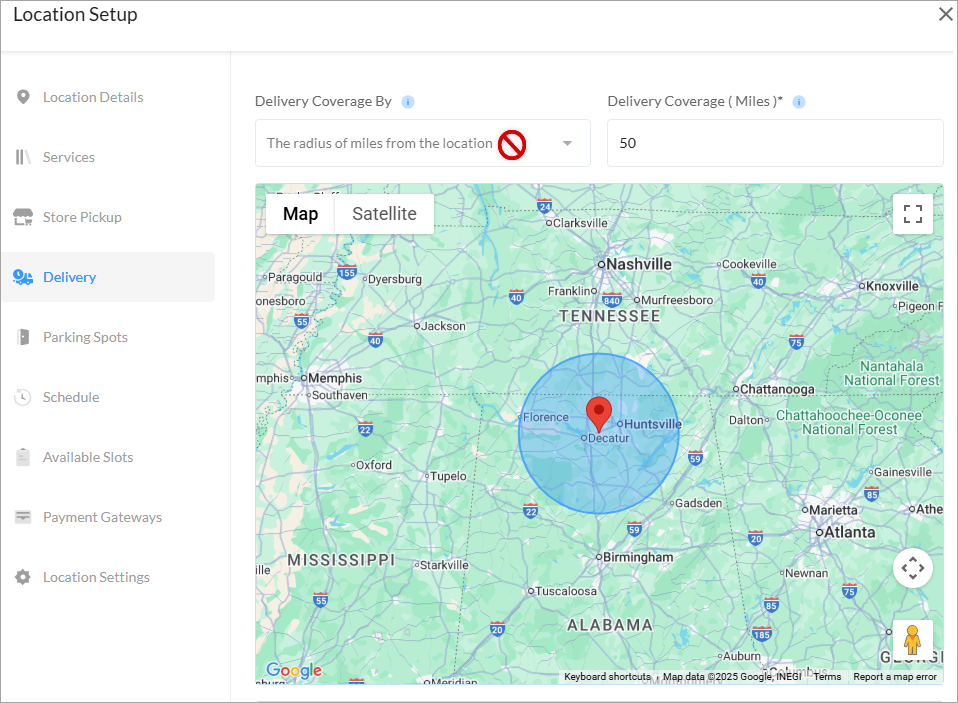This screenshot has height=703, width=958.
Task: Close the Location Setup dialog
Action: [x=946, y=14]
